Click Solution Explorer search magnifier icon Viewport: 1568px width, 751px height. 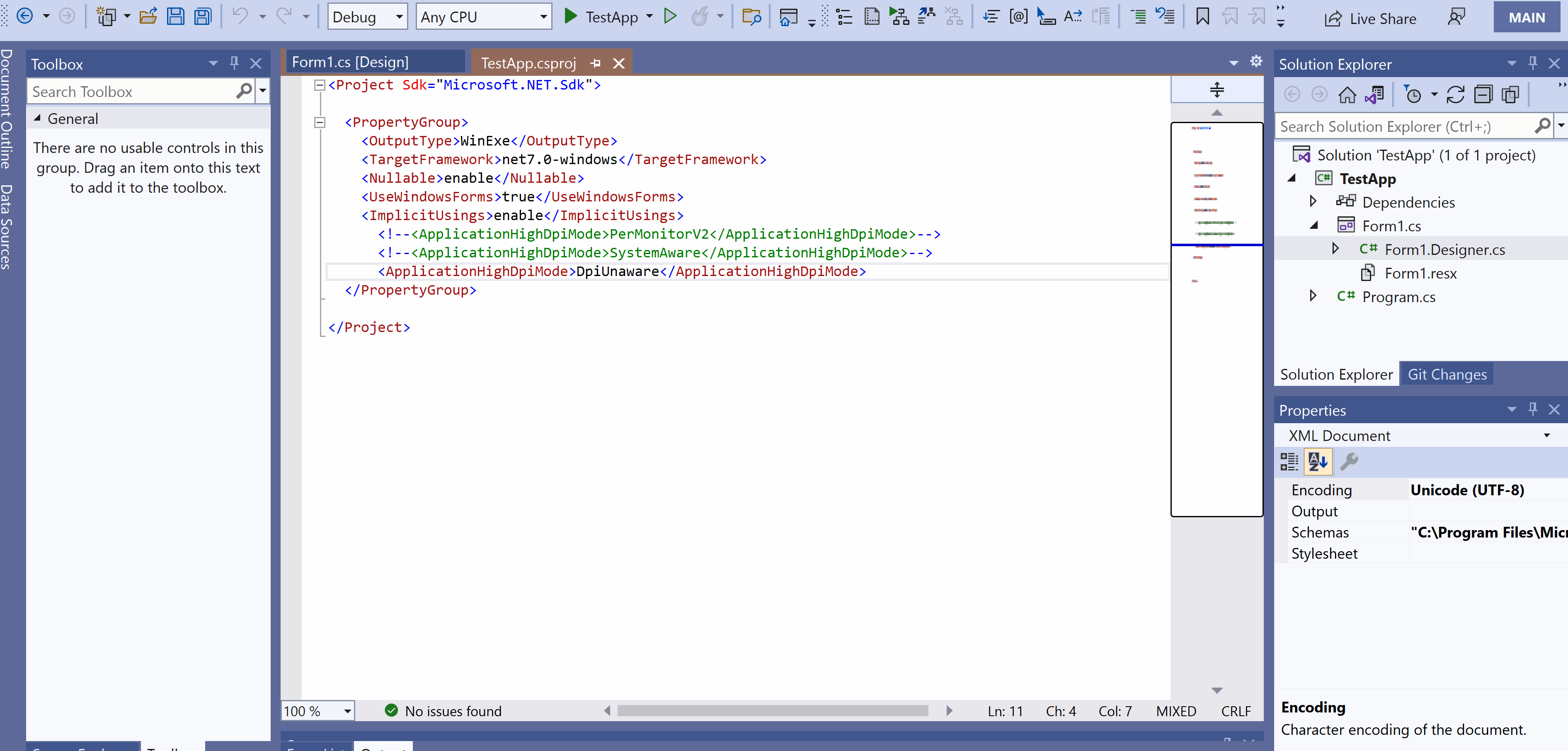(x=1542, y=126)
